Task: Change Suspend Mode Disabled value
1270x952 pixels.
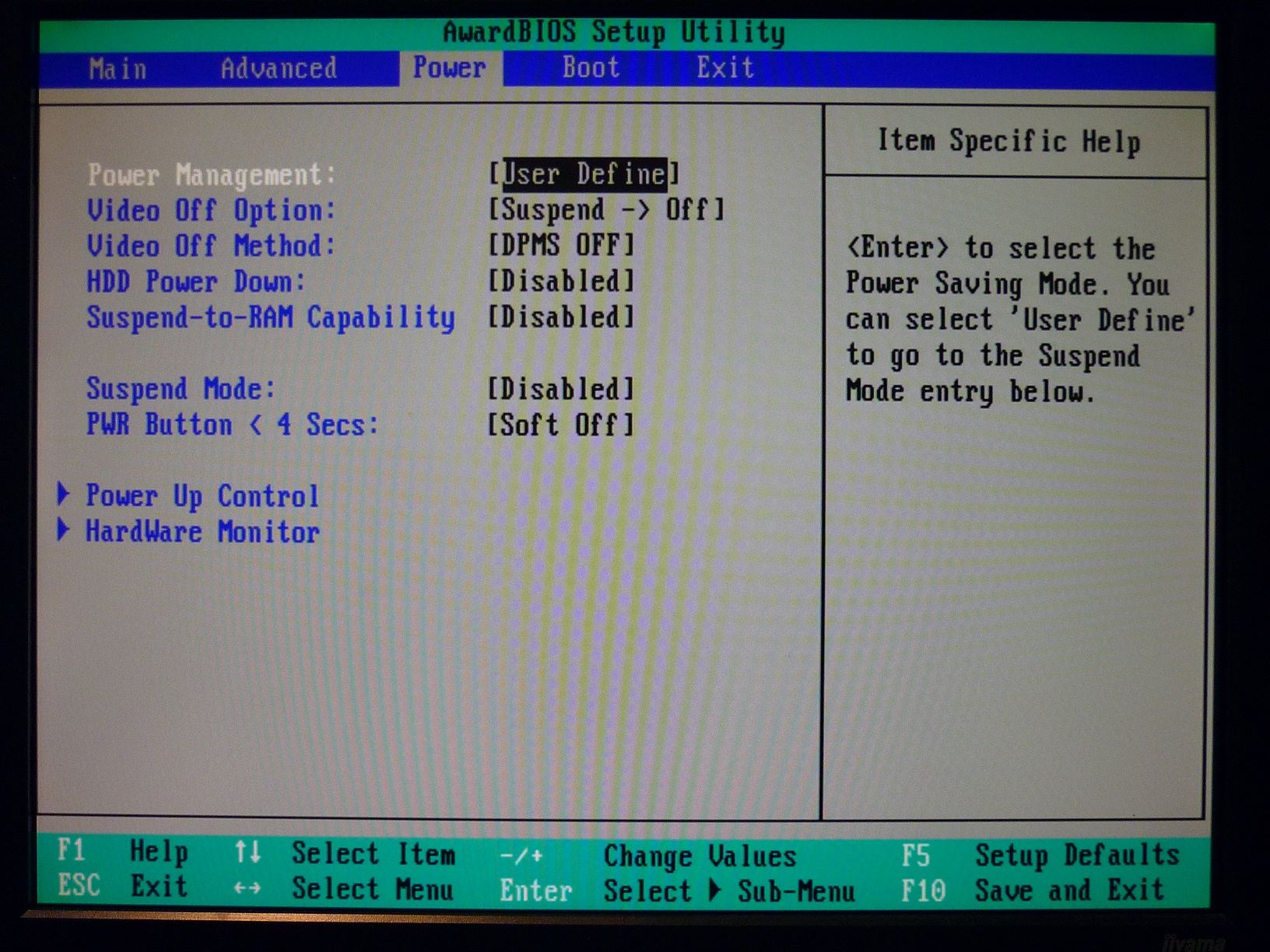Action: [x=561, y=388]
